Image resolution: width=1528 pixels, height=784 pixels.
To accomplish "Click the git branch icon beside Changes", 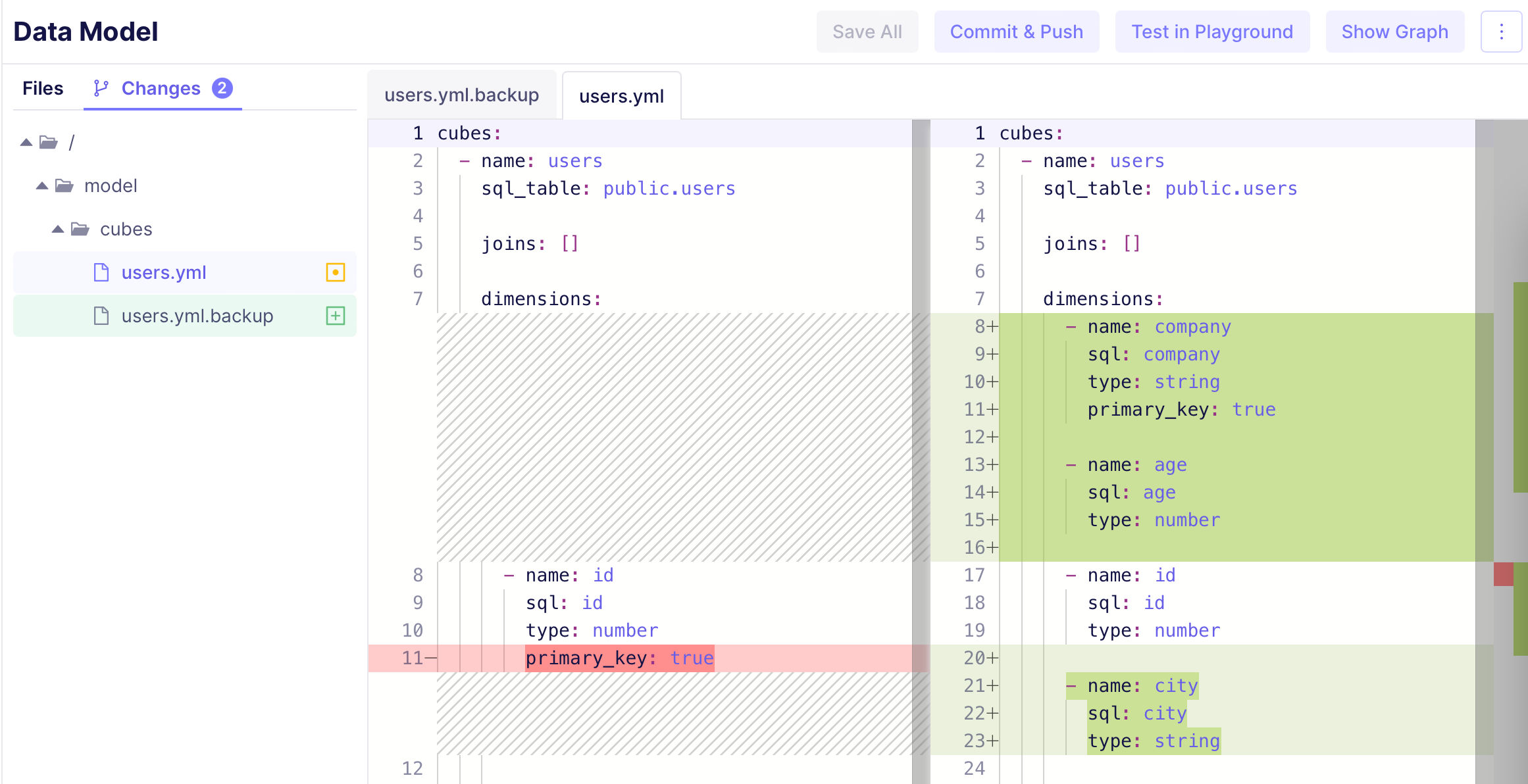I will 101,88.
